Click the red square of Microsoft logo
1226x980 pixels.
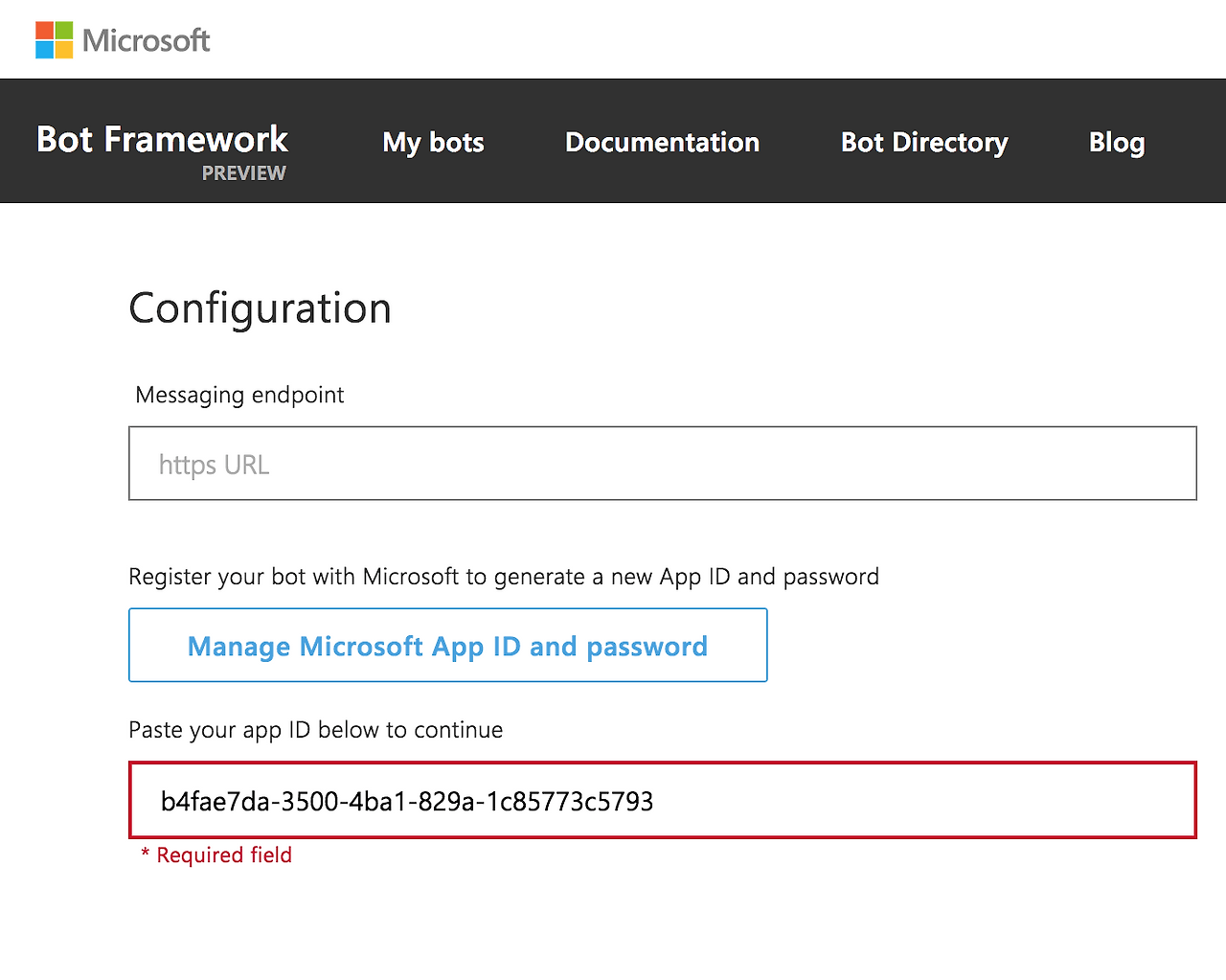pos(44,30)
